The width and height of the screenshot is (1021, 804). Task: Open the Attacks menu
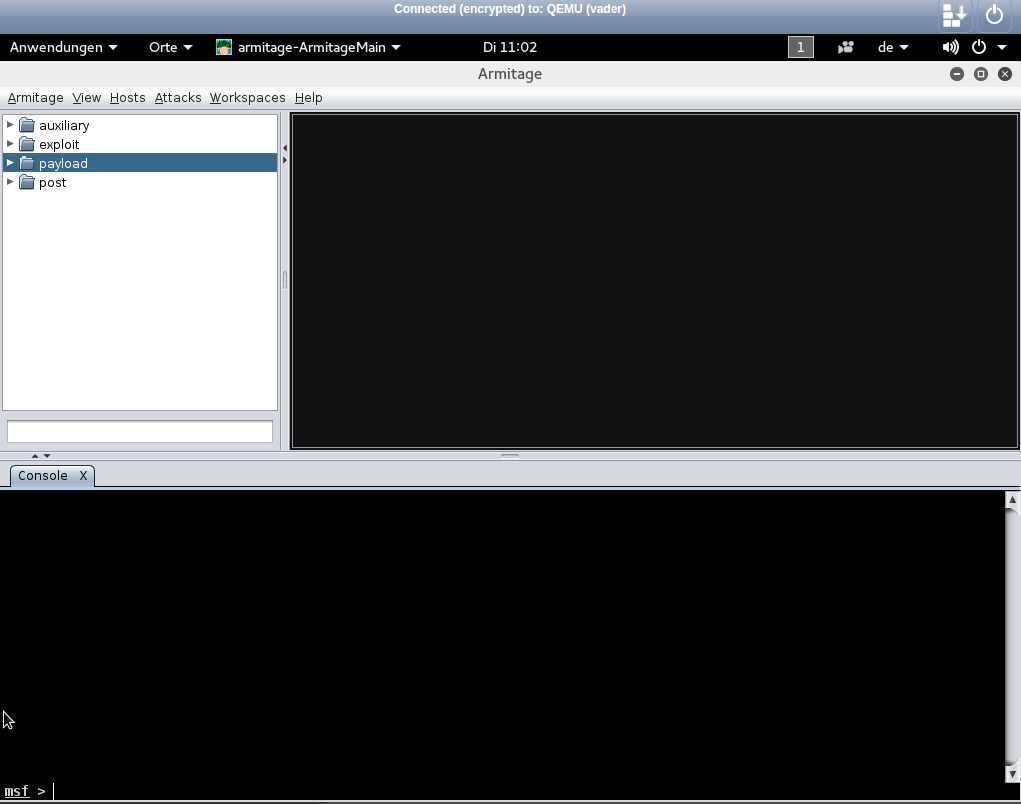click(178, 98)
